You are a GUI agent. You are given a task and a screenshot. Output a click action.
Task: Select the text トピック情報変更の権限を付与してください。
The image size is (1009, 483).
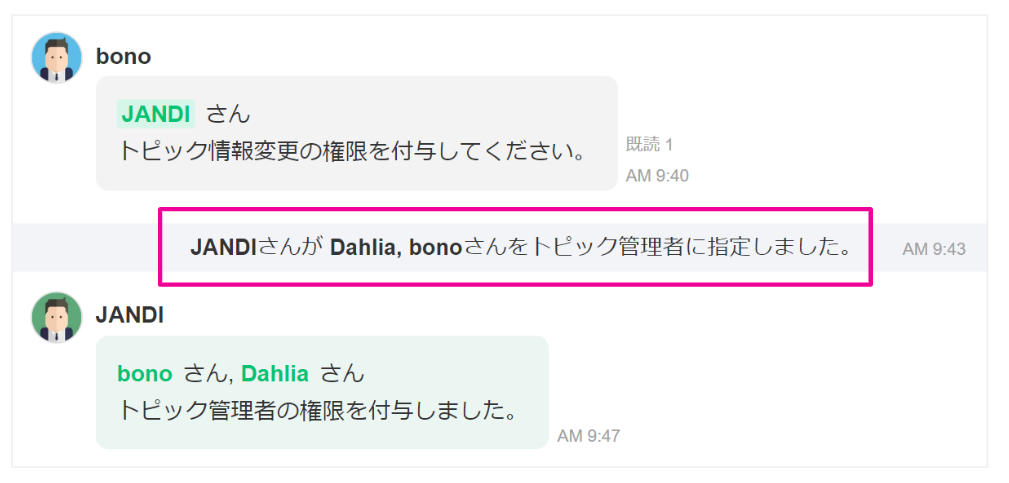point(351,152)
